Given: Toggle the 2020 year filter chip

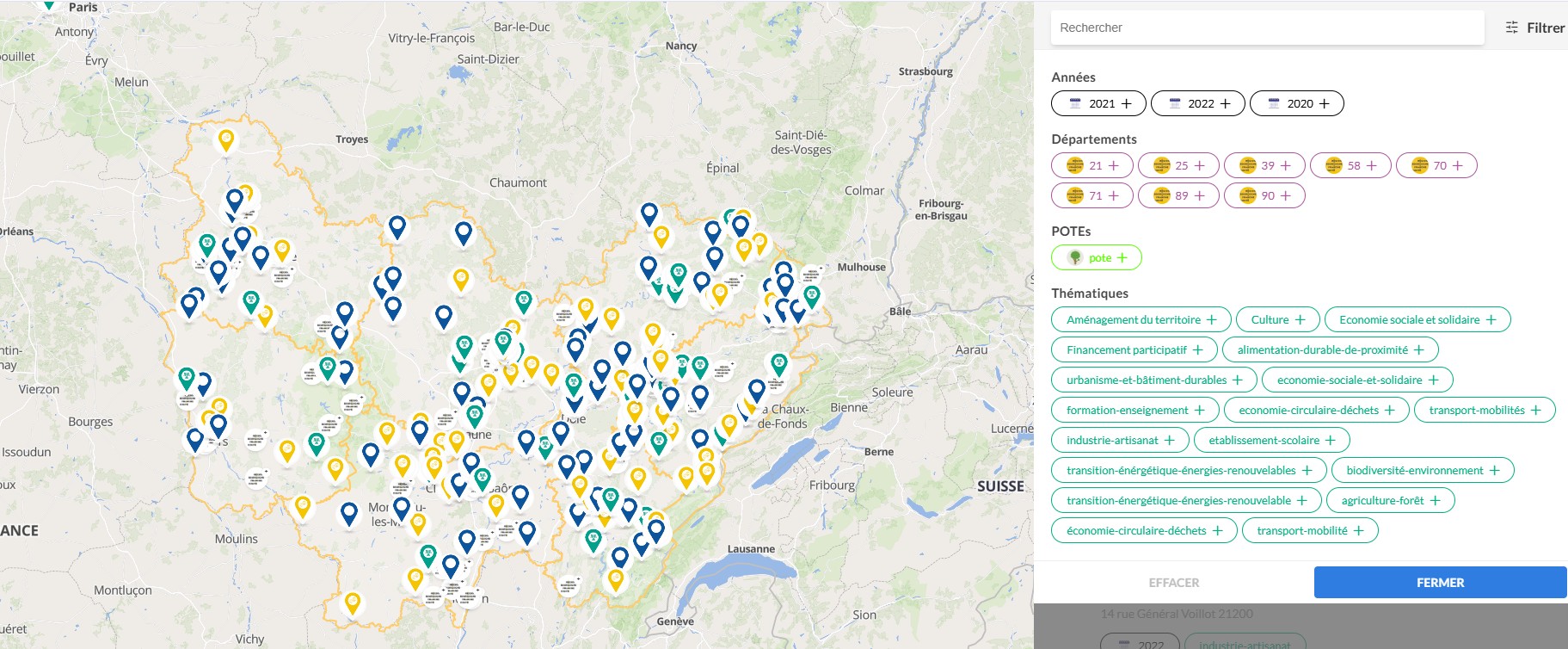Looking at the screenshot, I should pos(1296,103).
